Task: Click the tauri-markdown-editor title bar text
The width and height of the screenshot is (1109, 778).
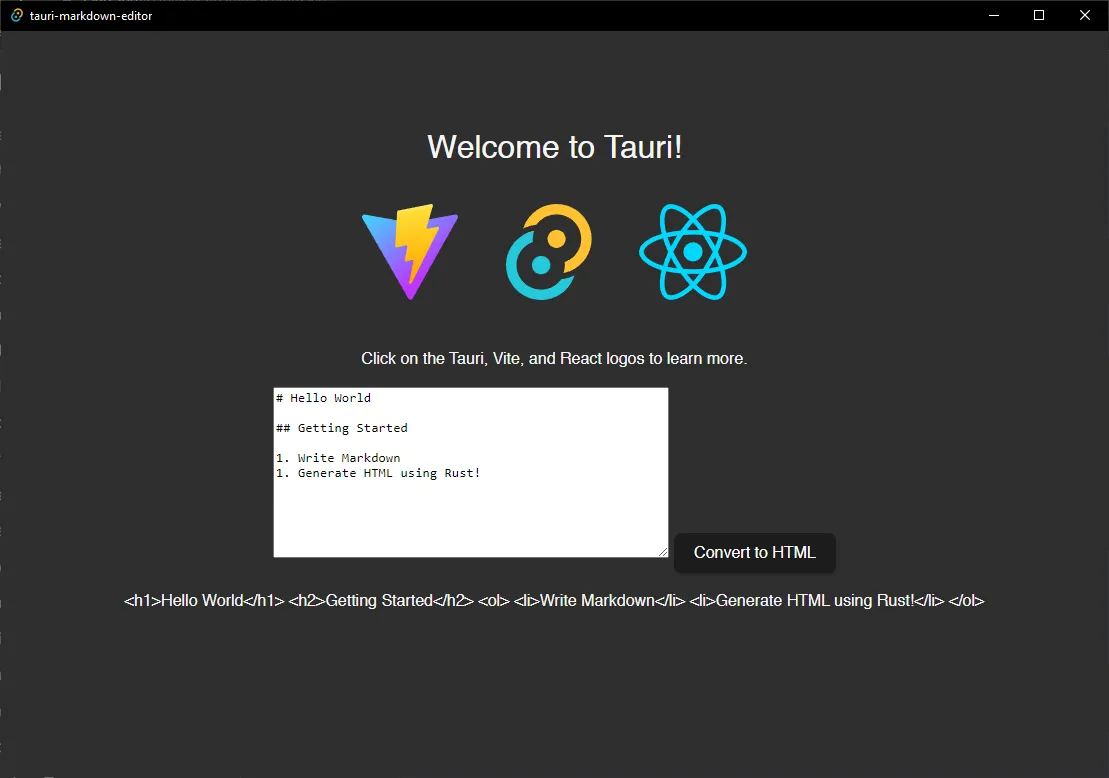Action: [88, 15]
